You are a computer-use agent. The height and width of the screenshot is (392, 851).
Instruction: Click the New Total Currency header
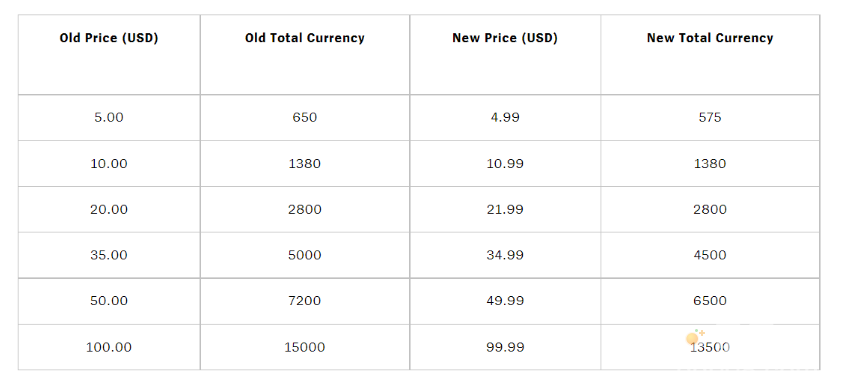tap(710, 55)
